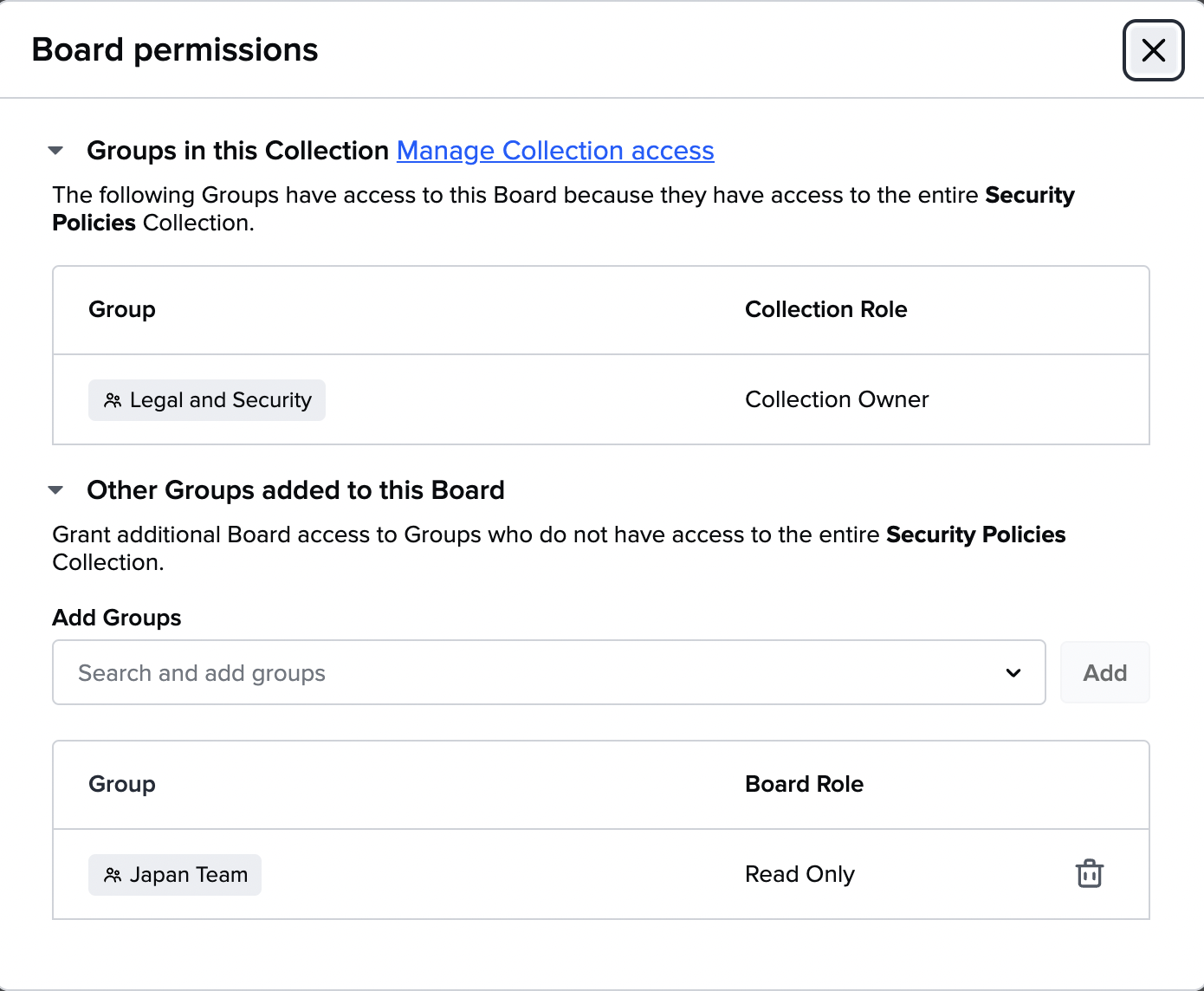Image resolution: width=1204 pixels, height=991 pixels.
Task: Click the Legal and Security group chip
Action: click(x=207, y=400)
